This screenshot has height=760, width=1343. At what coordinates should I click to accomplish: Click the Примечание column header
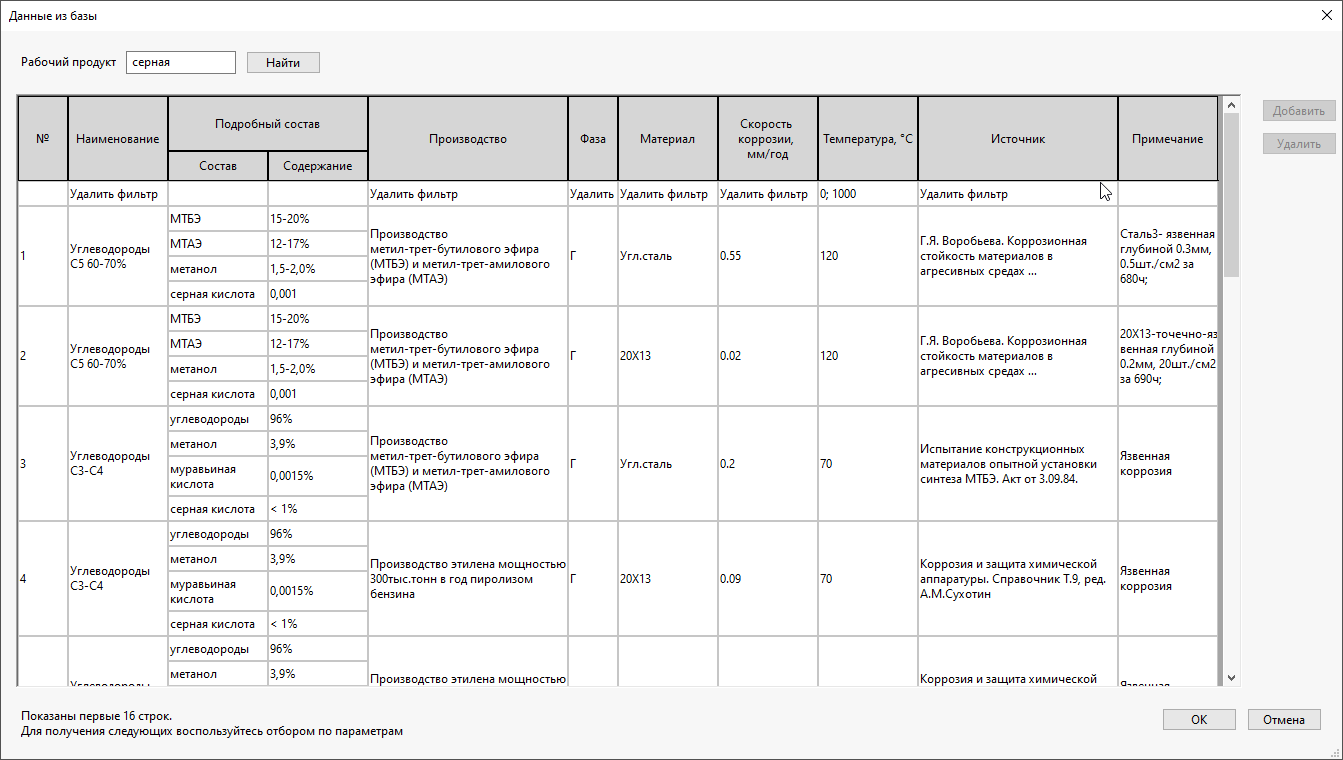click(x=1167, y=139)
